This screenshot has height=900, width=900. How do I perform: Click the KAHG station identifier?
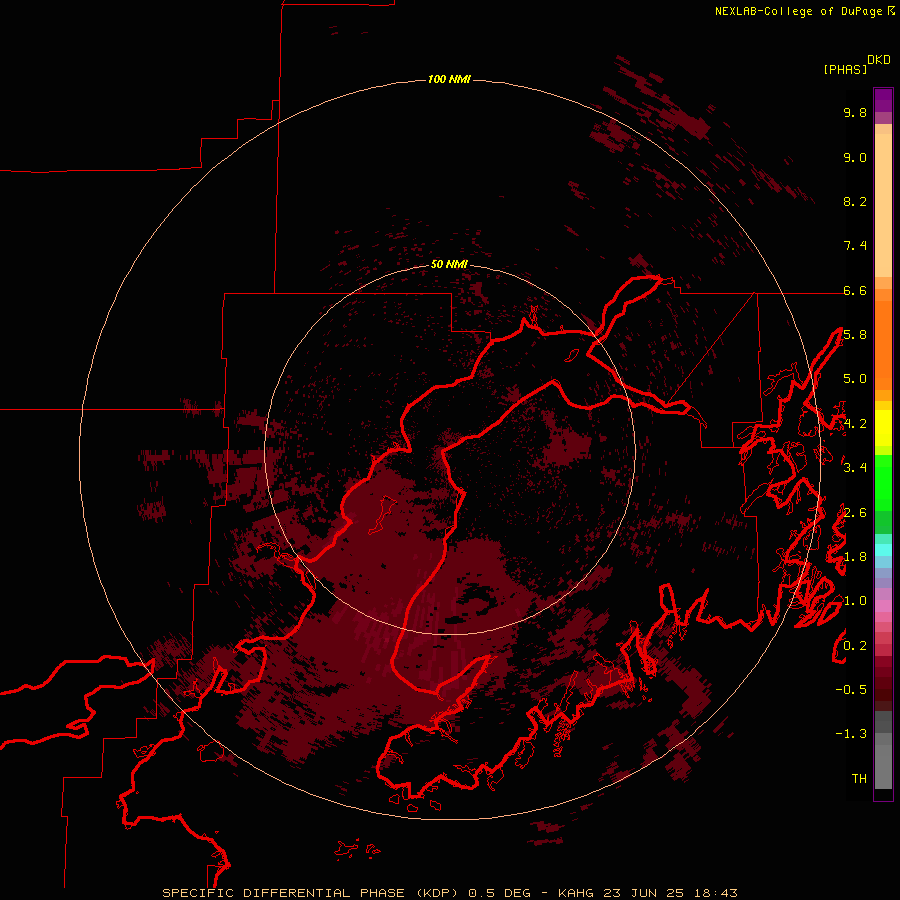(577, 893)
